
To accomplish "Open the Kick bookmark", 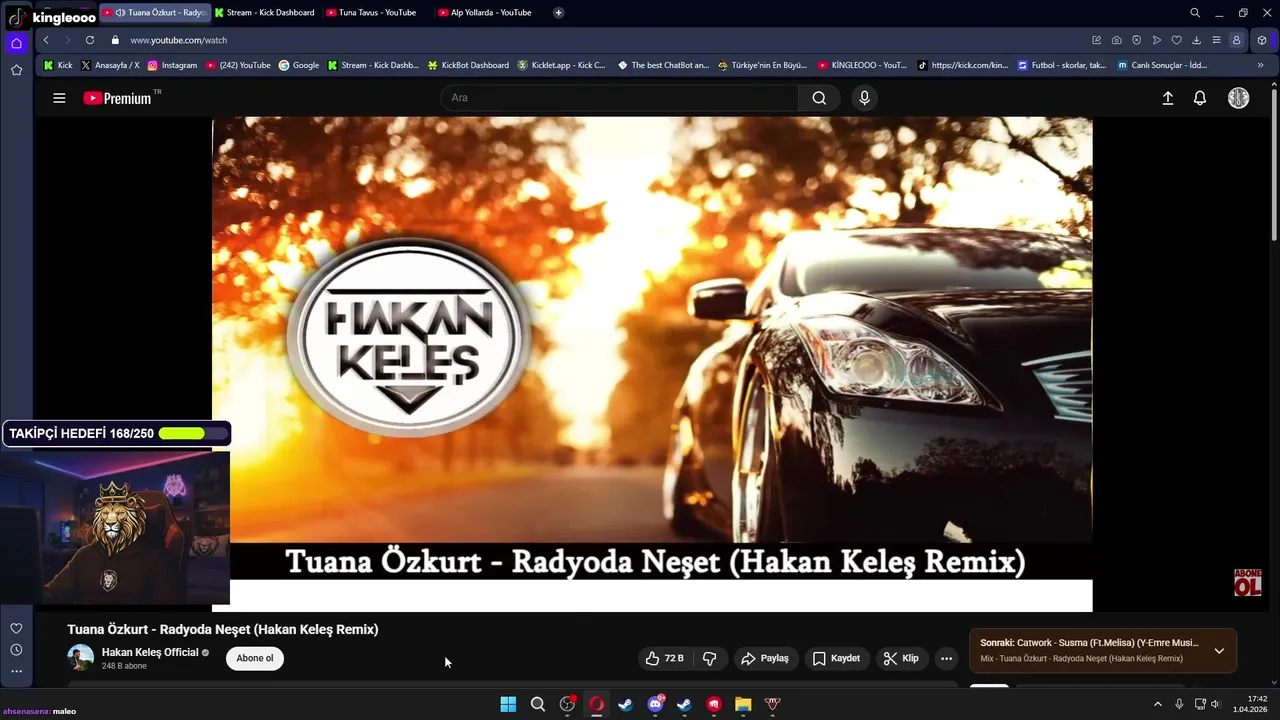I will pyautogui.click(x=58, y=65).
